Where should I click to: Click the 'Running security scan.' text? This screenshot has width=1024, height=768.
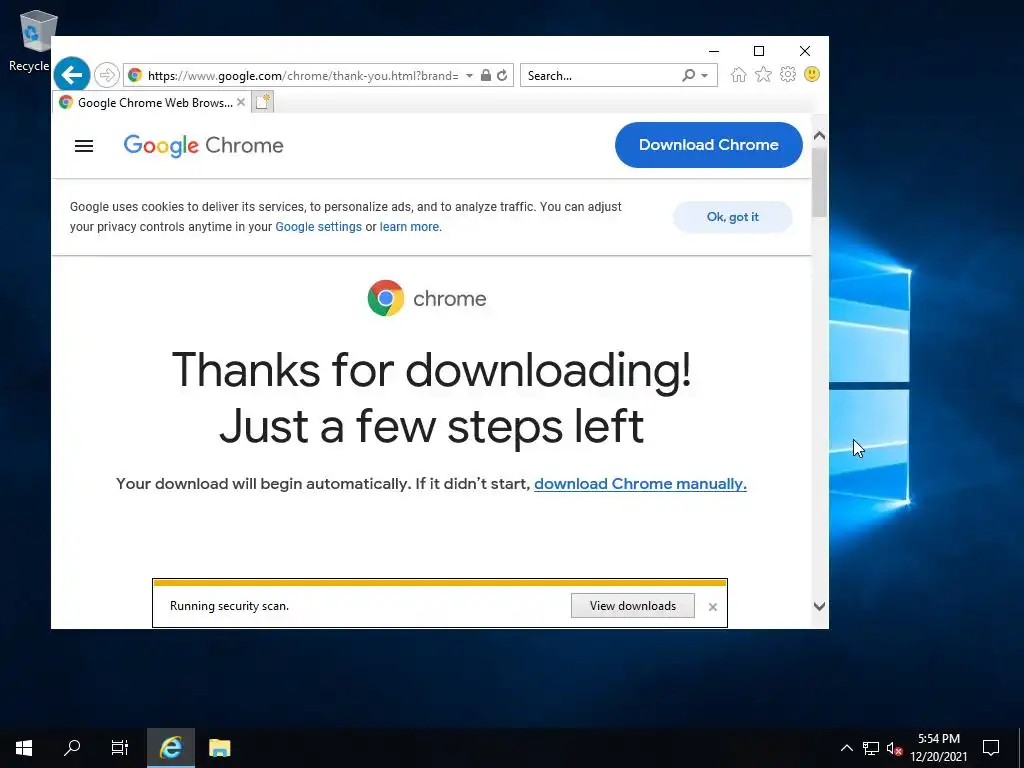(x=229, y=606)
